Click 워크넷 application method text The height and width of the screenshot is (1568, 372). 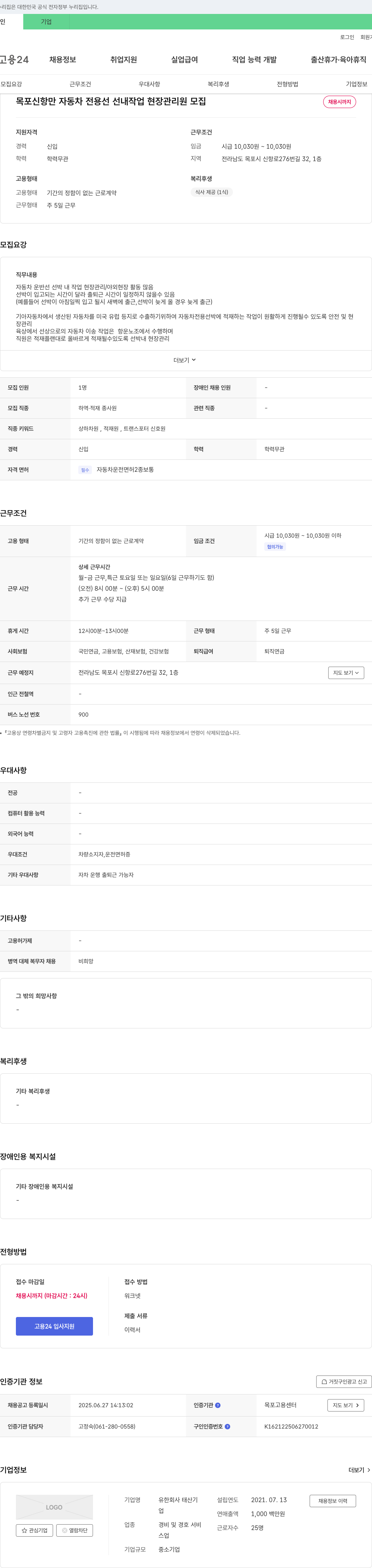133,1296
